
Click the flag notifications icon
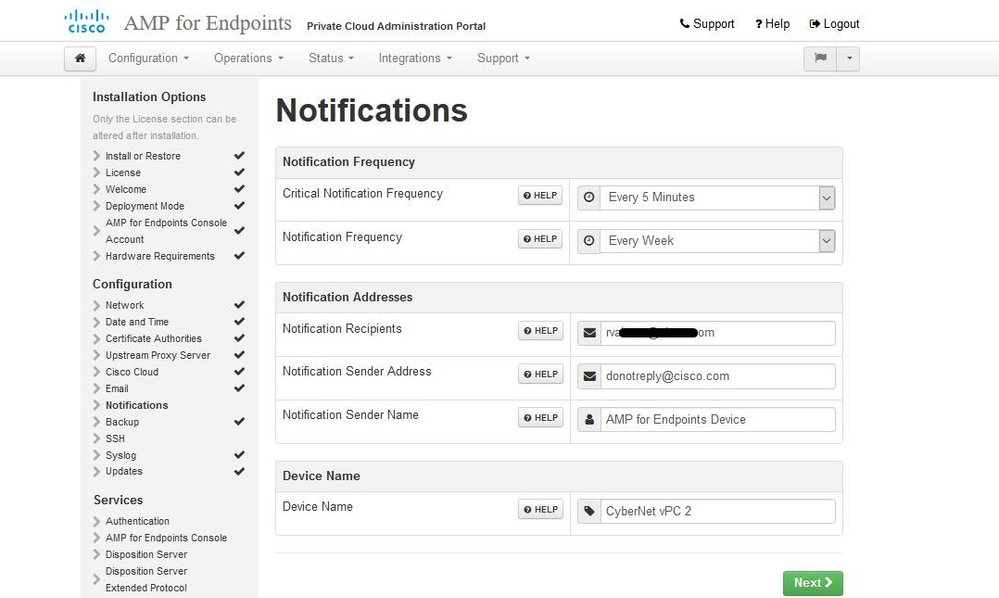click(820, 59)
